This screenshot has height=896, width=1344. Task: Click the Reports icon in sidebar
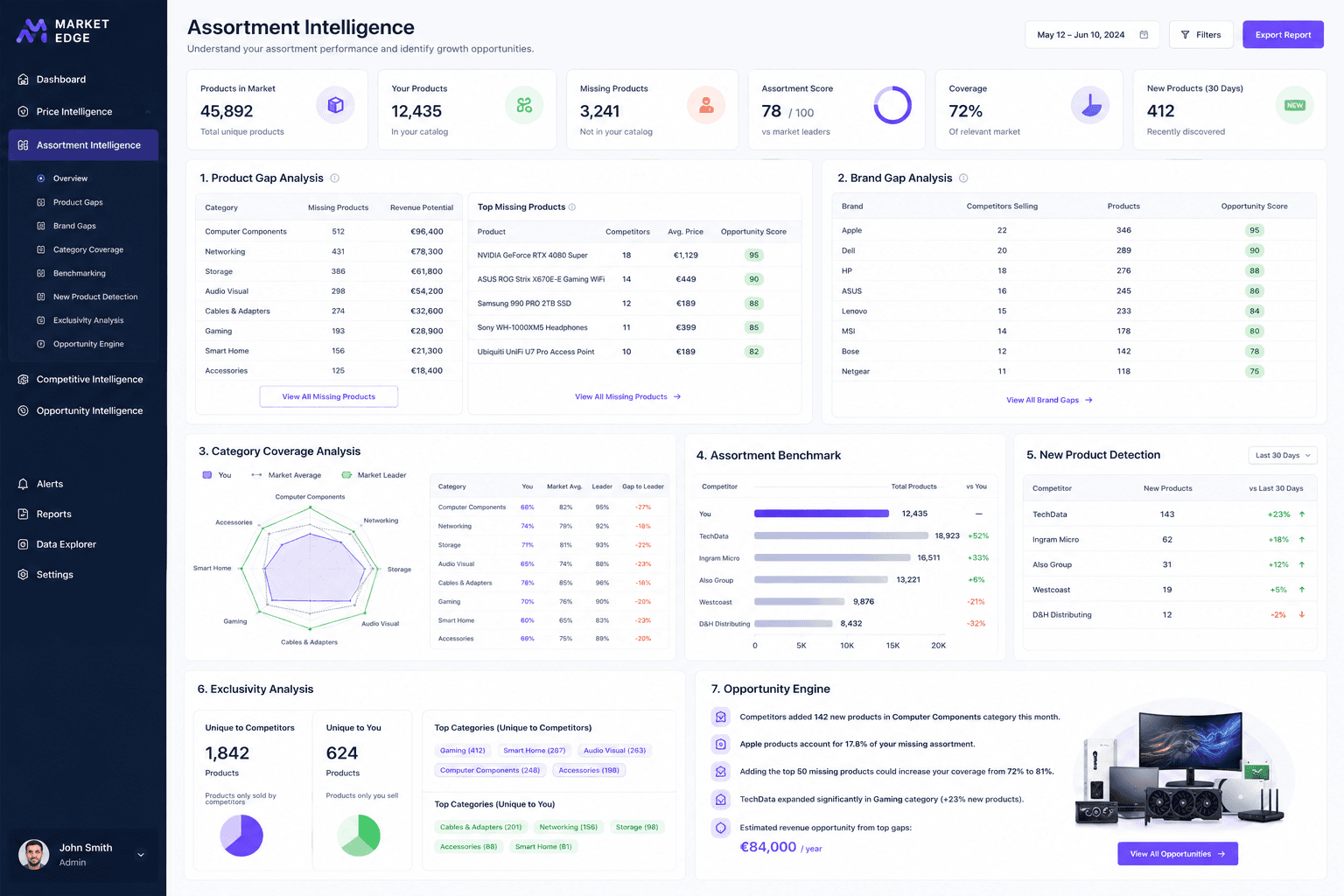pyautogui.click(x=23, y=514)
